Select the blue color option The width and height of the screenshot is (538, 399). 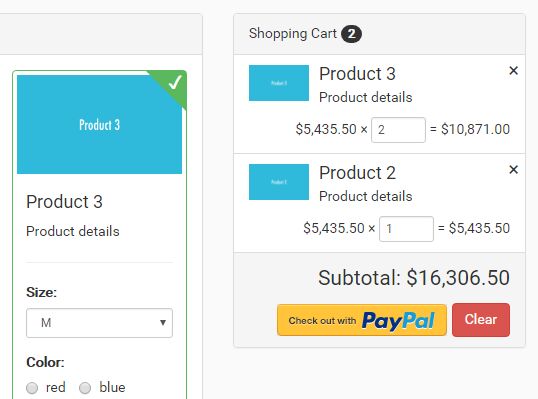85,388
